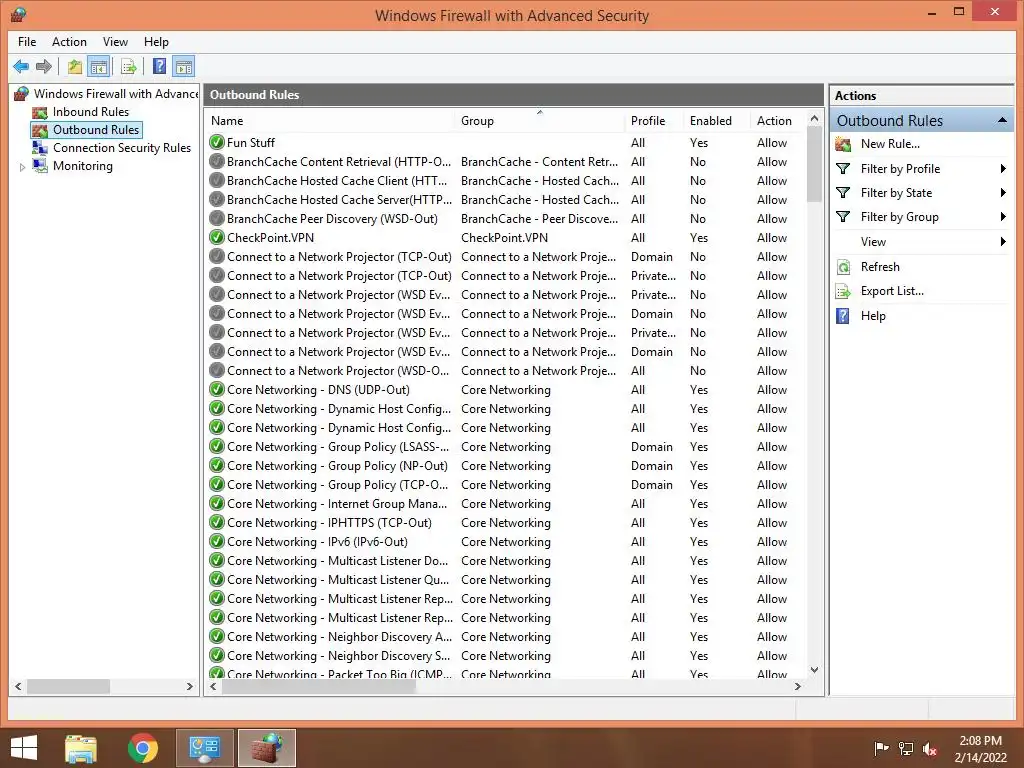Sort rules by the Profile column header
Screen dimensions: 1024x768
[x=654, y=121]
